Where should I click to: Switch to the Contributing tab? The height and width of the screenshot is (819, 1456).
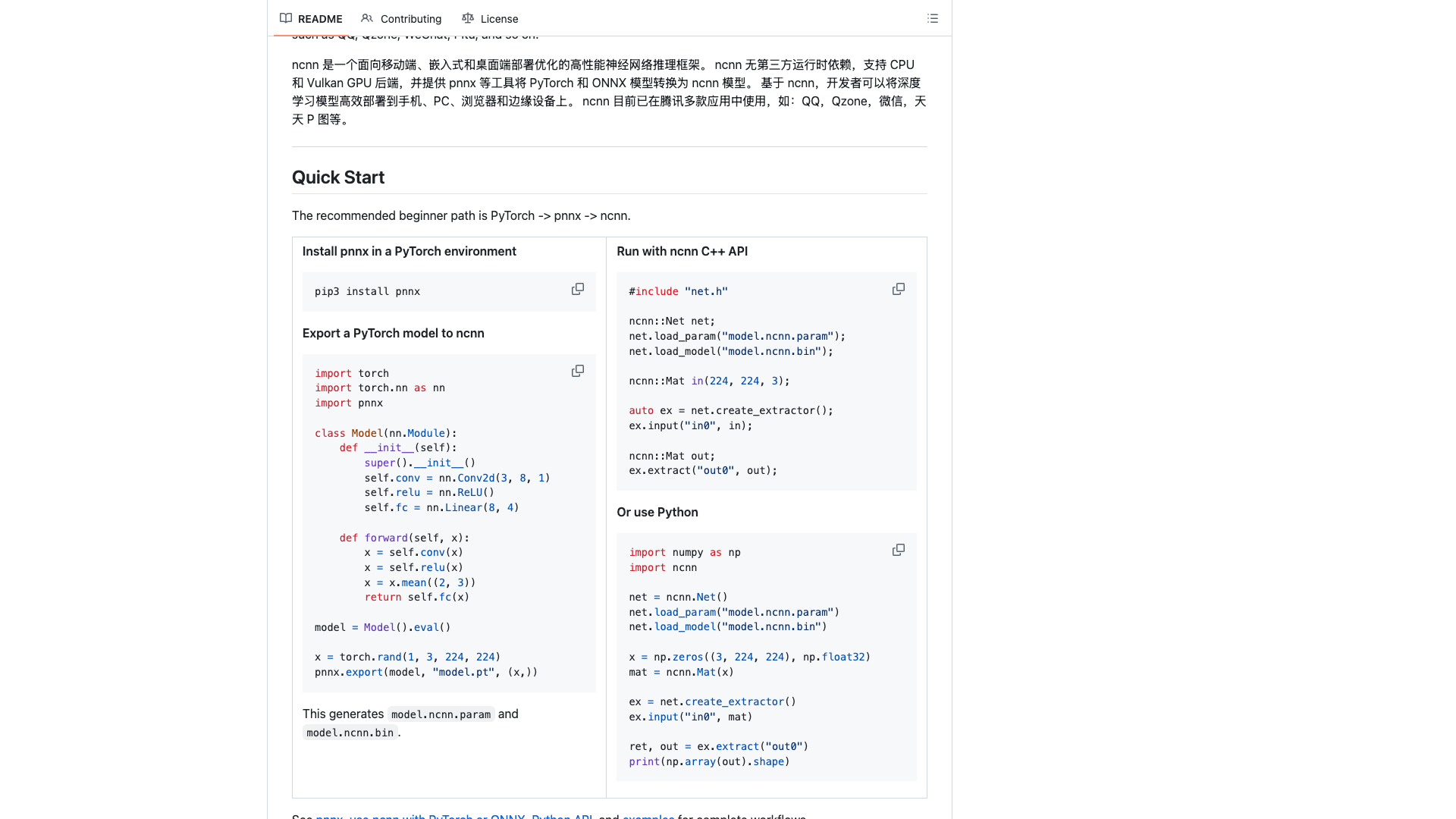pyautogui.click(x=401, y=18)
